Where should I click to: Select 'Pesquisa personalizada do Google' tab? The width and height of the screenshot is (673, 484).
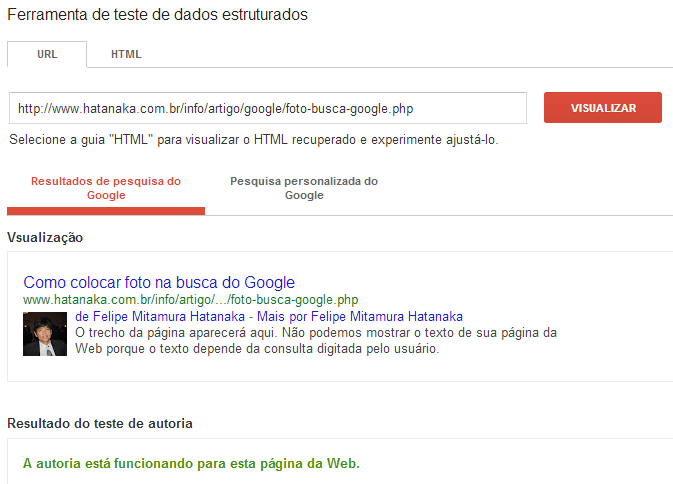(x=304, y=188)
